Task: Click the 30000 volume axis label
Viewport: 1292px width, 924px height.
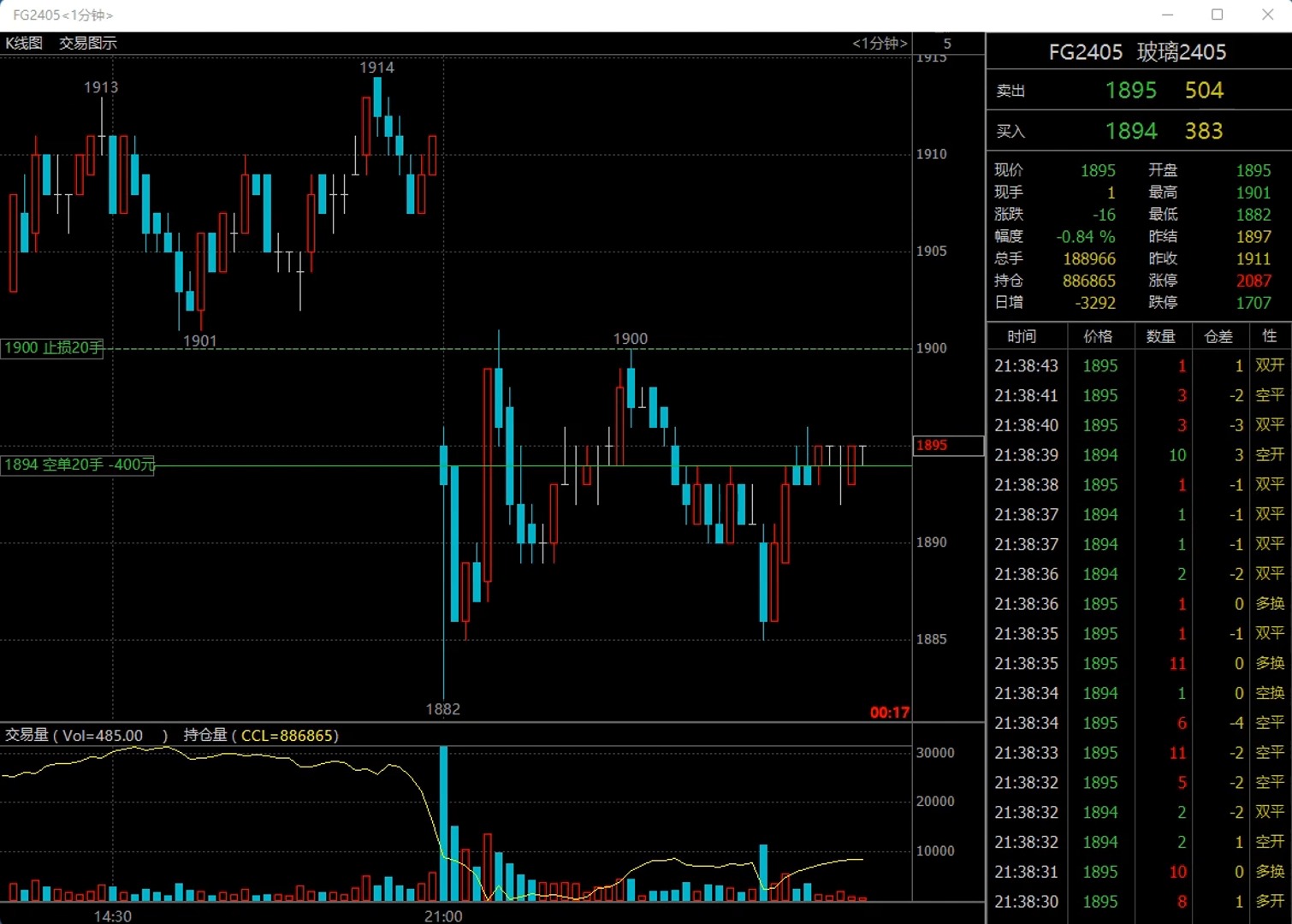Action: click(x=935, y=753)
